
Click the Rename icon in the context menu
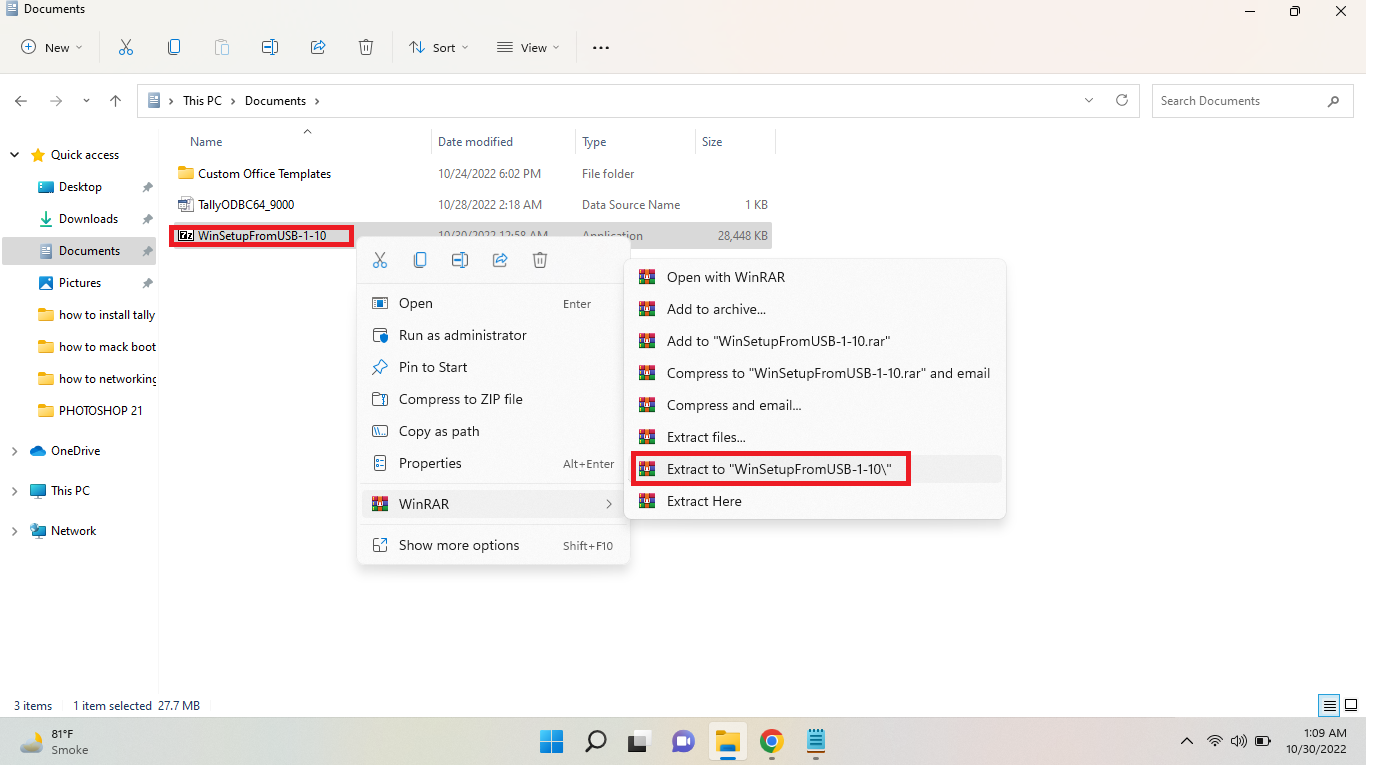point(460,260)
